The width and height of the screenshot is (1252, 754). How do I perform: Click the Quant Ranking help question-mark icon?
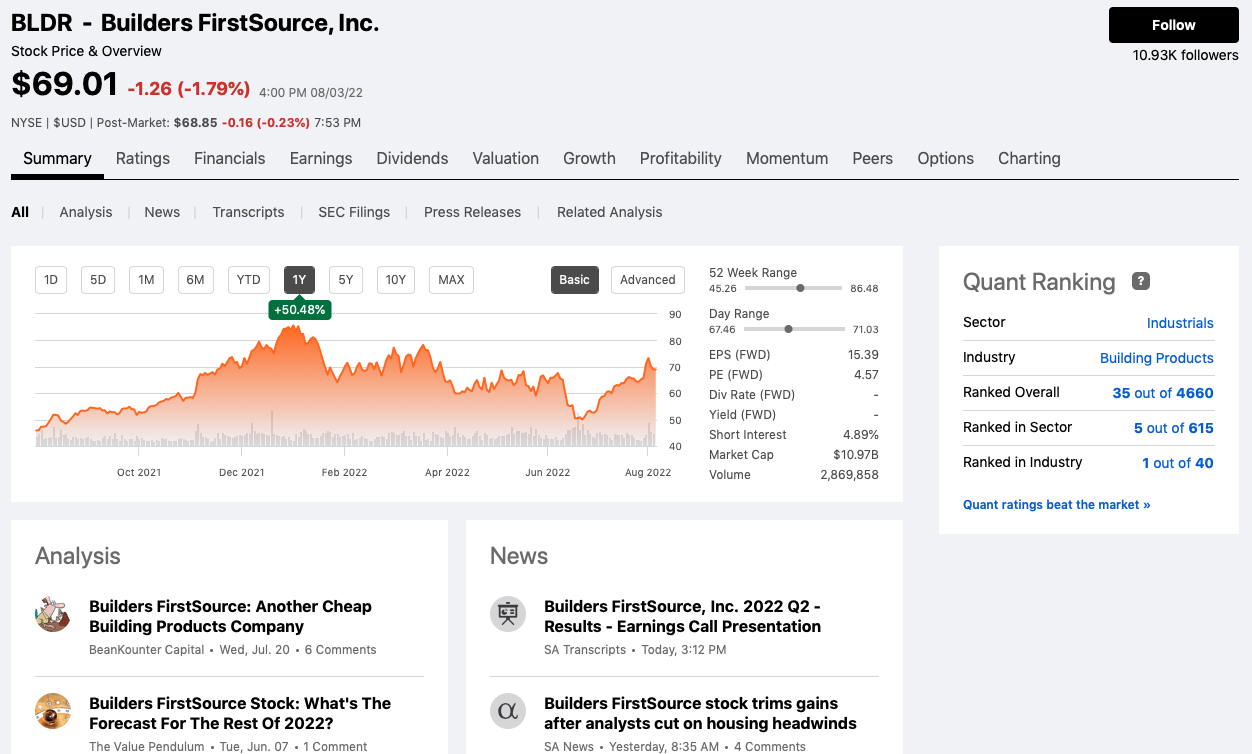click(x=1140, y=282)
